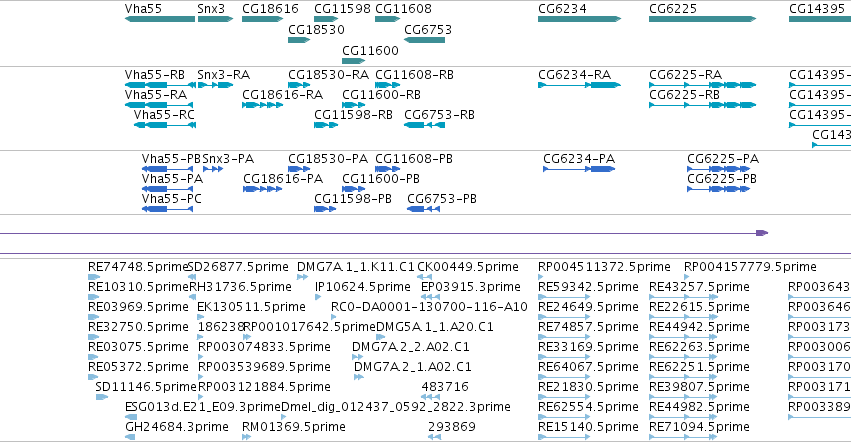851x442 pixels.
Task: Select the CG6225 gene label
Action: (673, 9)
